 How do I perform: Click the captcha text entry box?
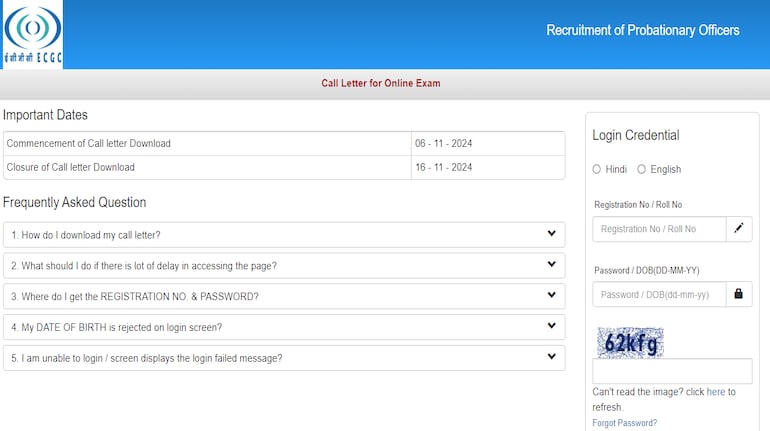click(671, 371)
